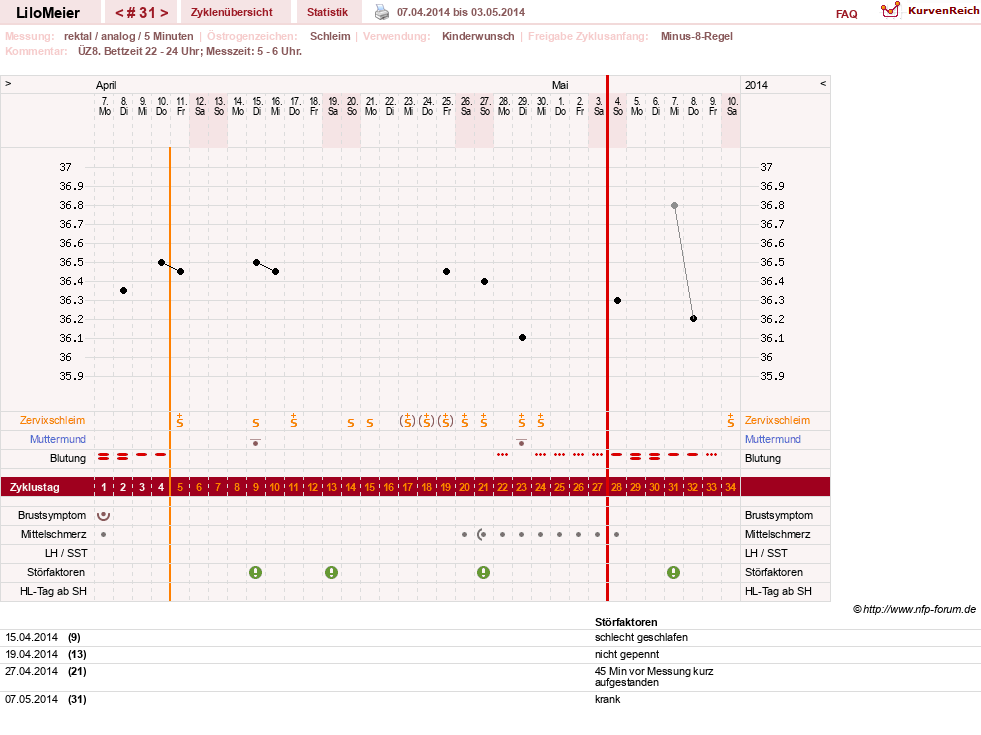
Task: Click the 'krank' entry
Action: pyautogui.click(x=607, y=699)
